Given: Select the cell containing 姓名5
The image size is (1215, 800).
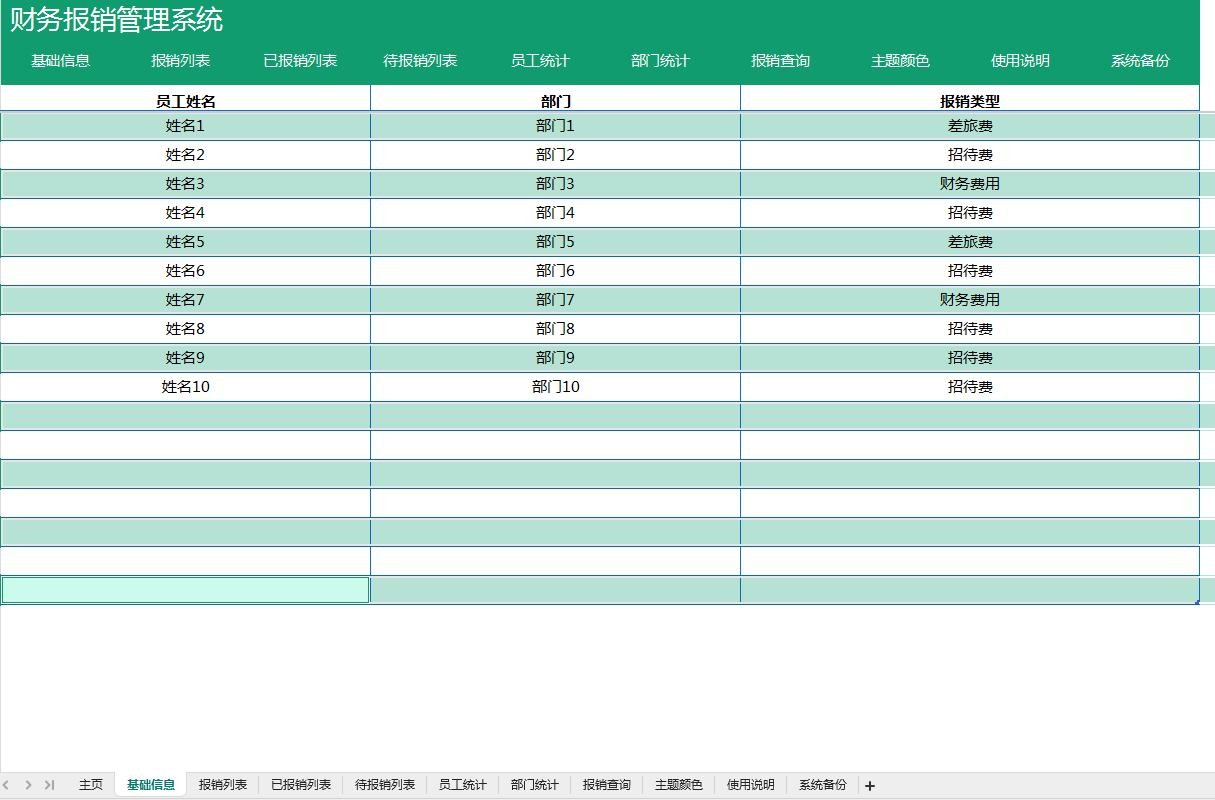Looking at the screenshot, I should (x=185, y=242).
